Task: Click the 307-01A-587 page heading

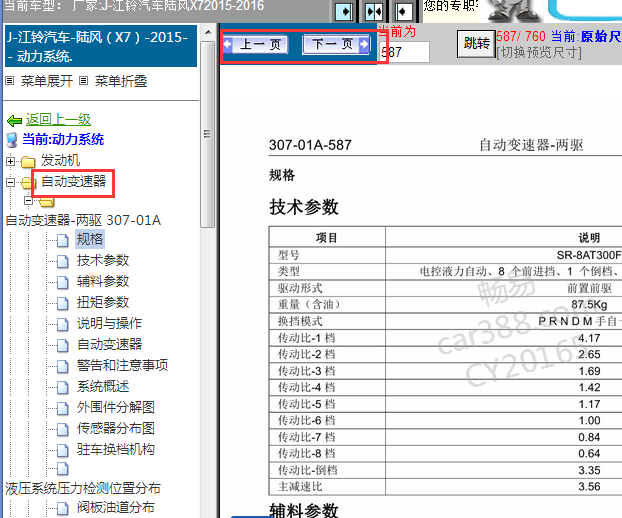Action: (x=310, y=145)
